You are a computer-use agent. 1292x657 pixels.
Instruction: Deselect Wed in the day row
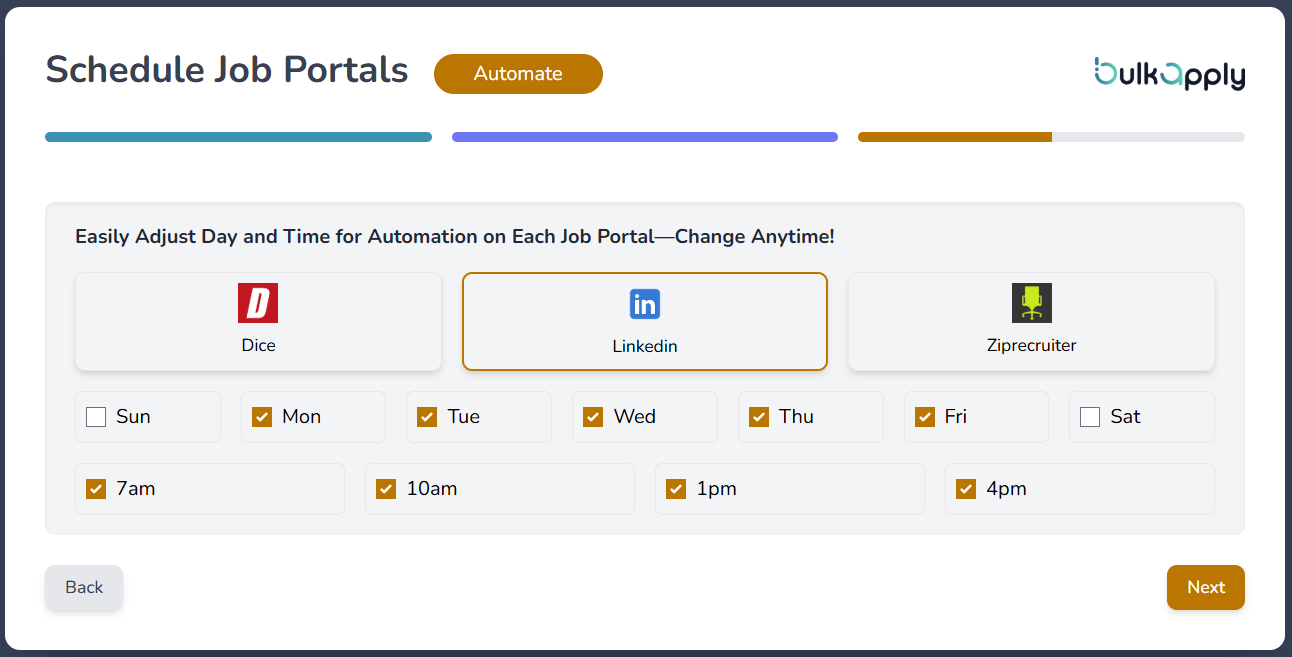pyautogui.click(x=593, y=417)
